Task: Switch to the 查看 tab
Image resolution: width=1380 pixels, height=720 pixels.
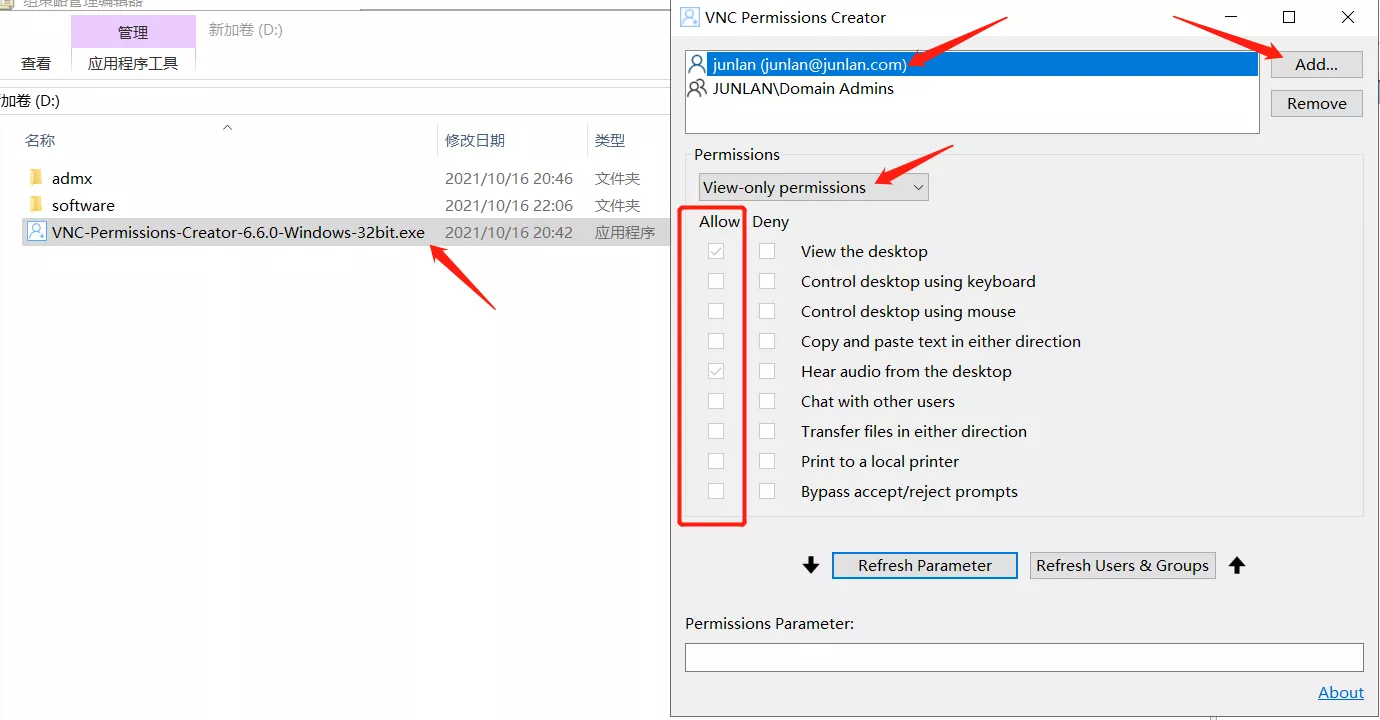Action: click(36, 63)
